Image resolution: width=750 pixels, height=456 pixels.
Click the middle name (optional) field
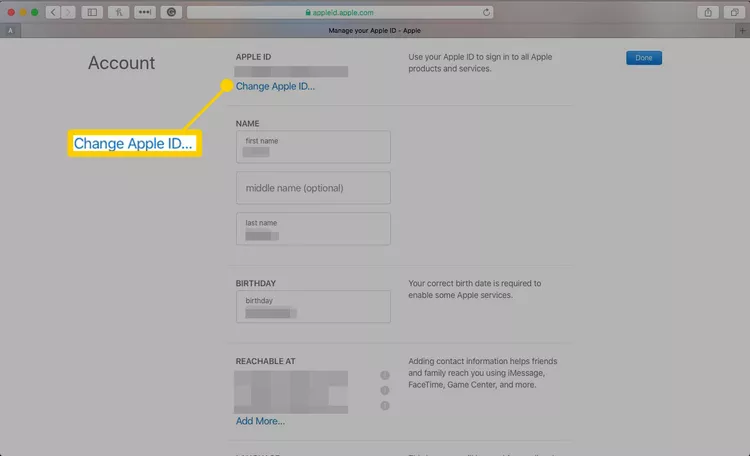(x=313, y=188)
